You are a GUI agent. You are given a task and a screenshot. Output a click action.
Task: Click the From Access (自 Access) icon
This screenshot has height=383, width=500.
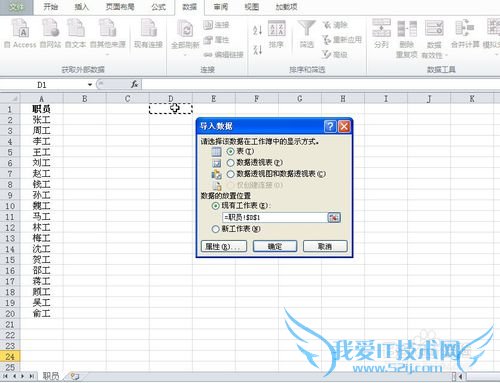tap(20, 33)
